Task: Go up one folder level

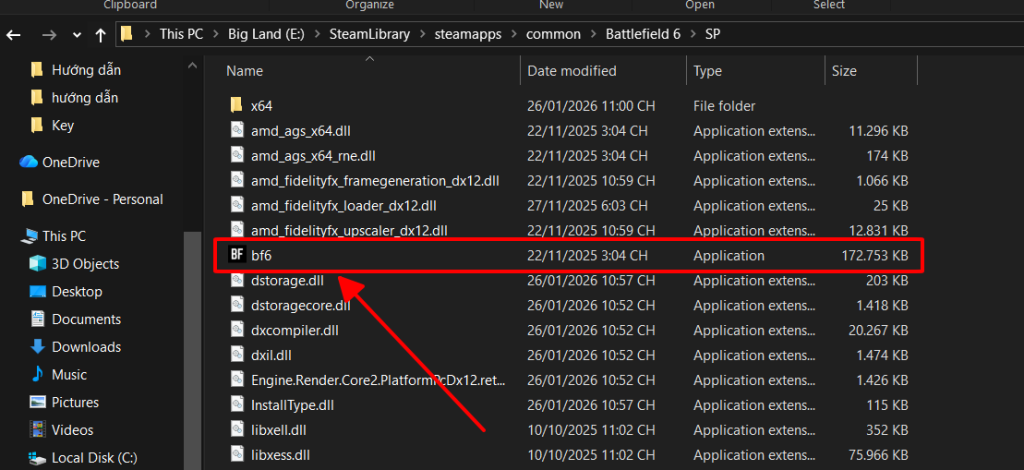Action: pos(101,35)
